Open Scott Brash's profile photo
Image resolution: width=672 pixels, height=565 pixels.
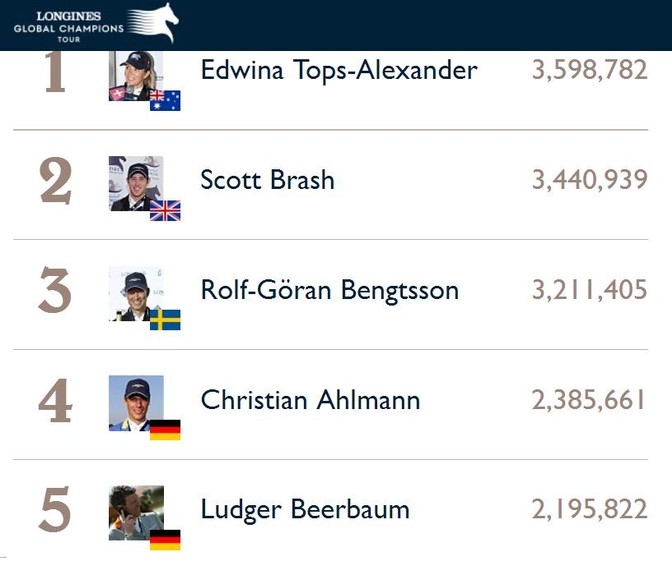click(136, 183)
